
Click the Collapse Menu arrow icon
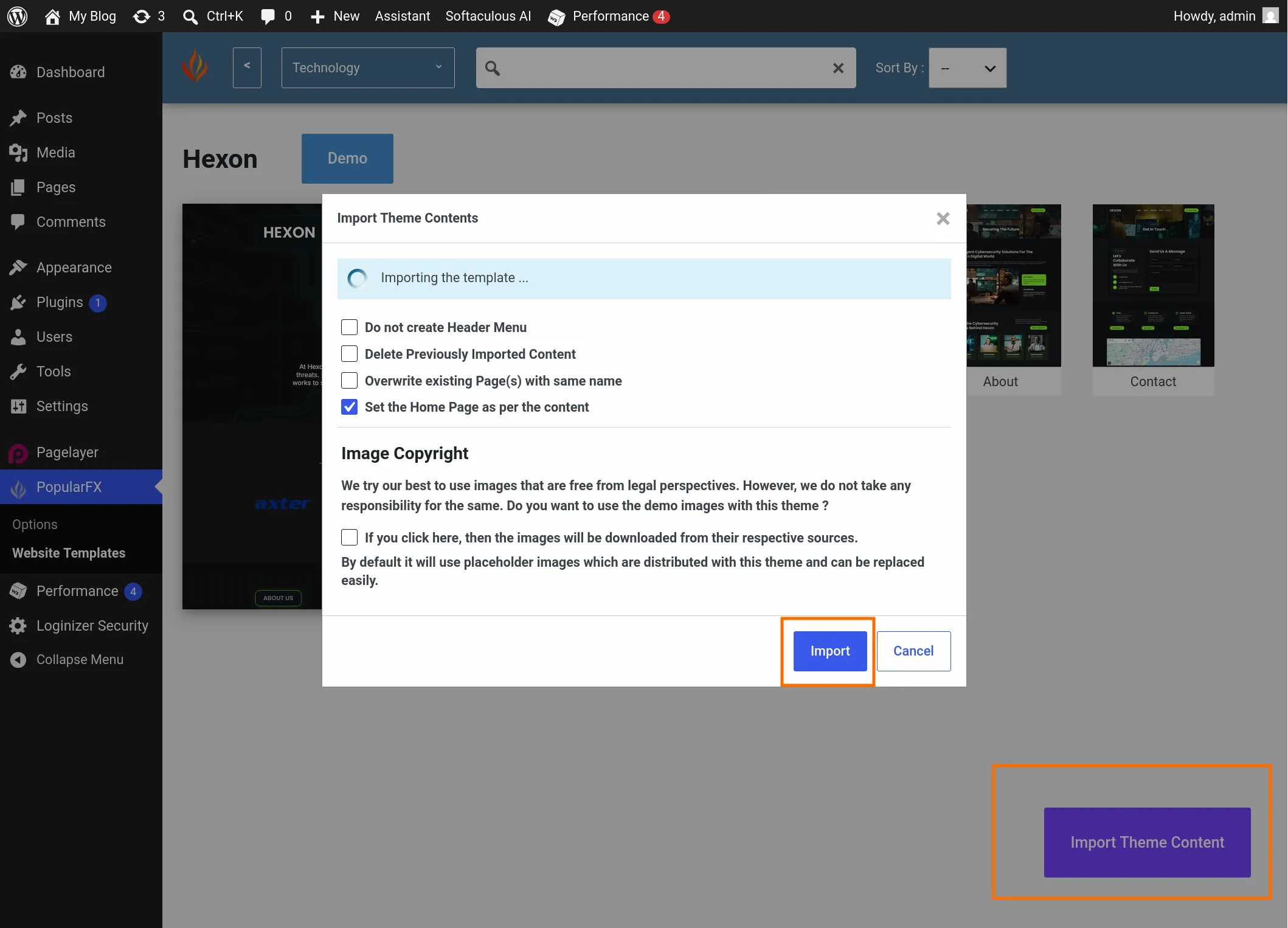click(x=18, y=660)
